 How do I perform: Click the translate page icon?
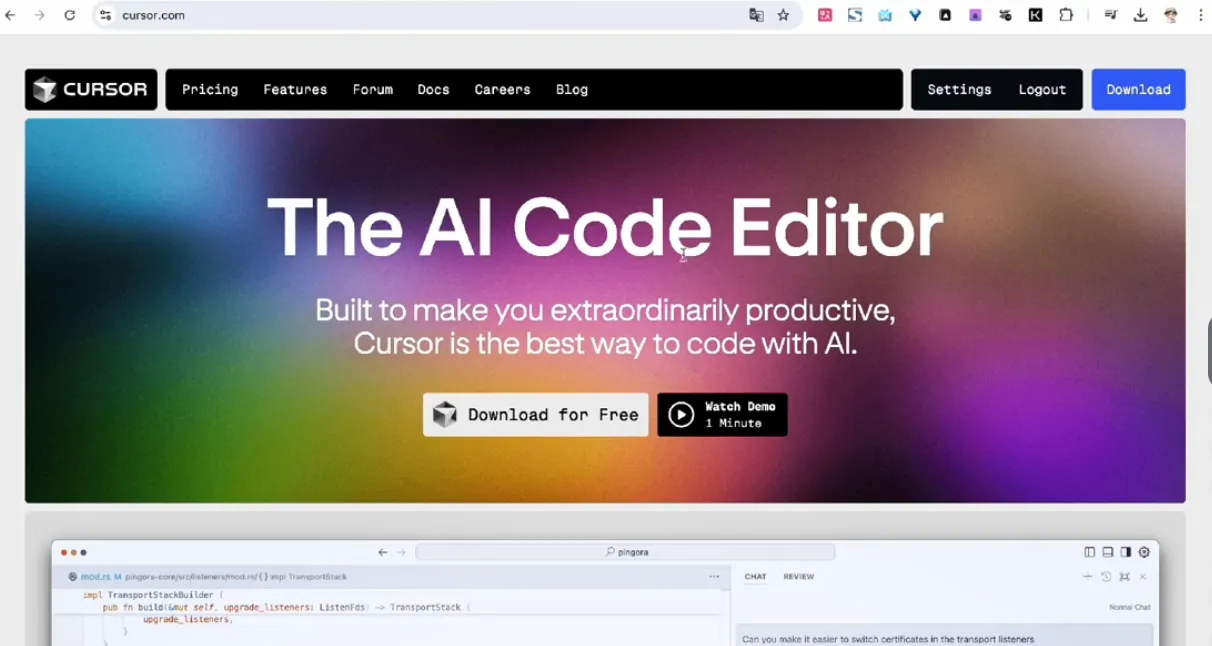(x=756, y=15)
